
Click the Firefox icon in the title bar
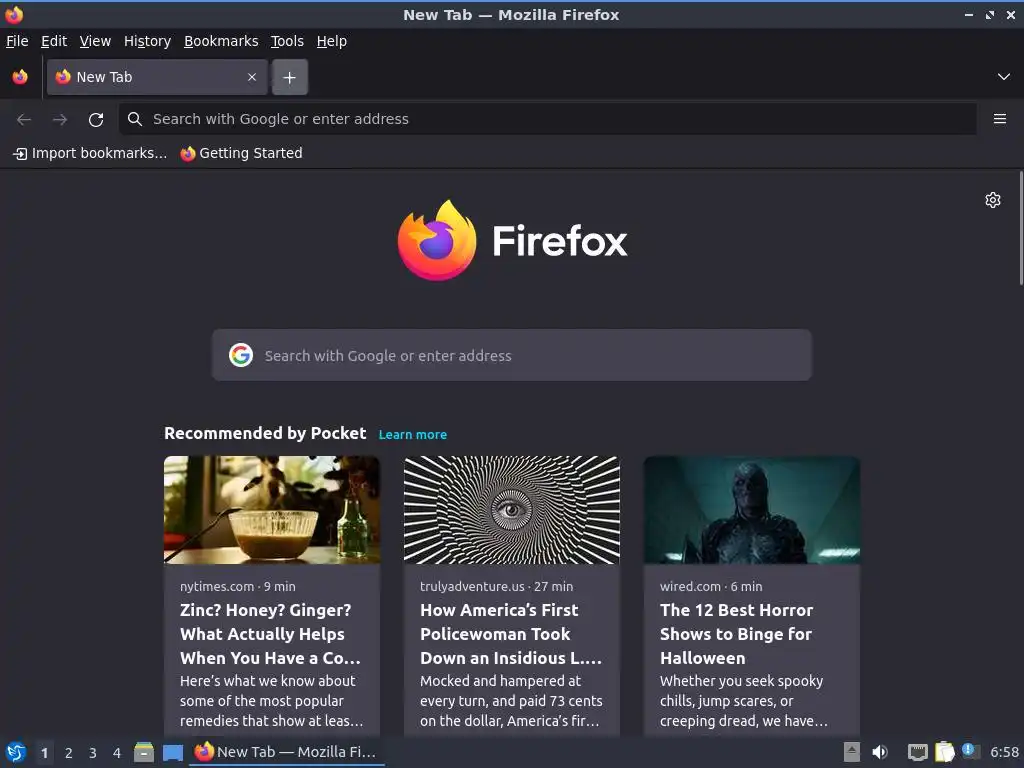(14, 14)
